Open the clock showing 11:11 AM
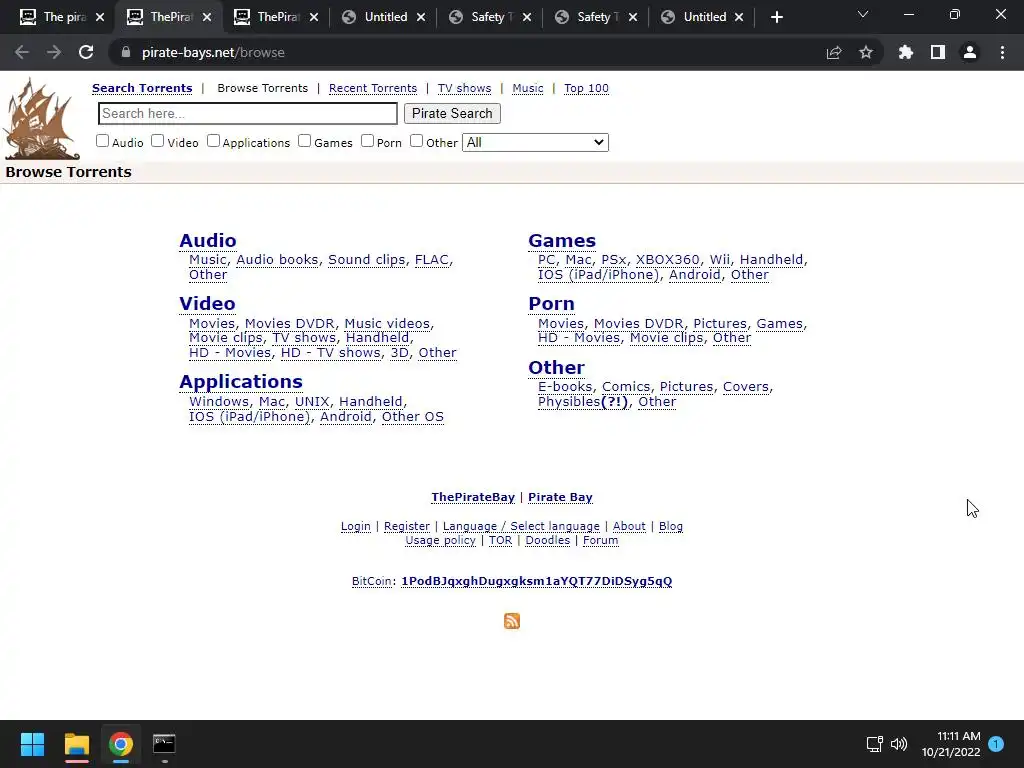This screenshot has height=768, width=1024. tap(951, 744)
